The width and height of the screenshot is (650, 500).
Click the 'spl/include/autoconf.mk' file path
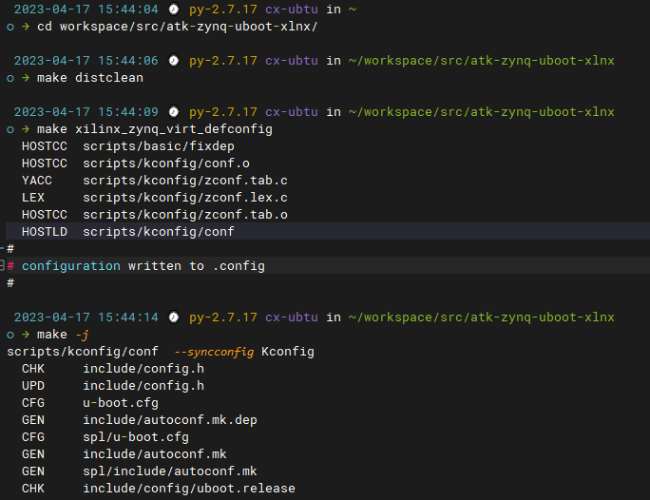(x=169, y=472)
